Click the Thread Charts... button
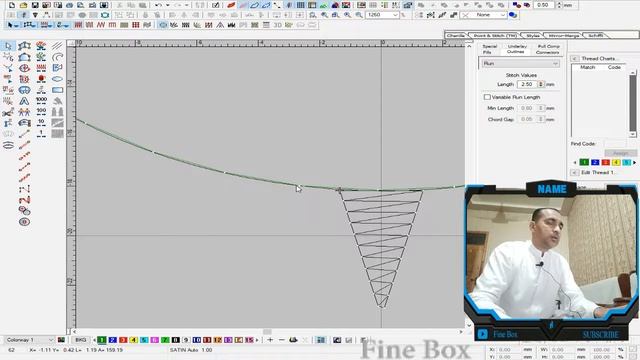640x360 pixels. tap(599, 59)
